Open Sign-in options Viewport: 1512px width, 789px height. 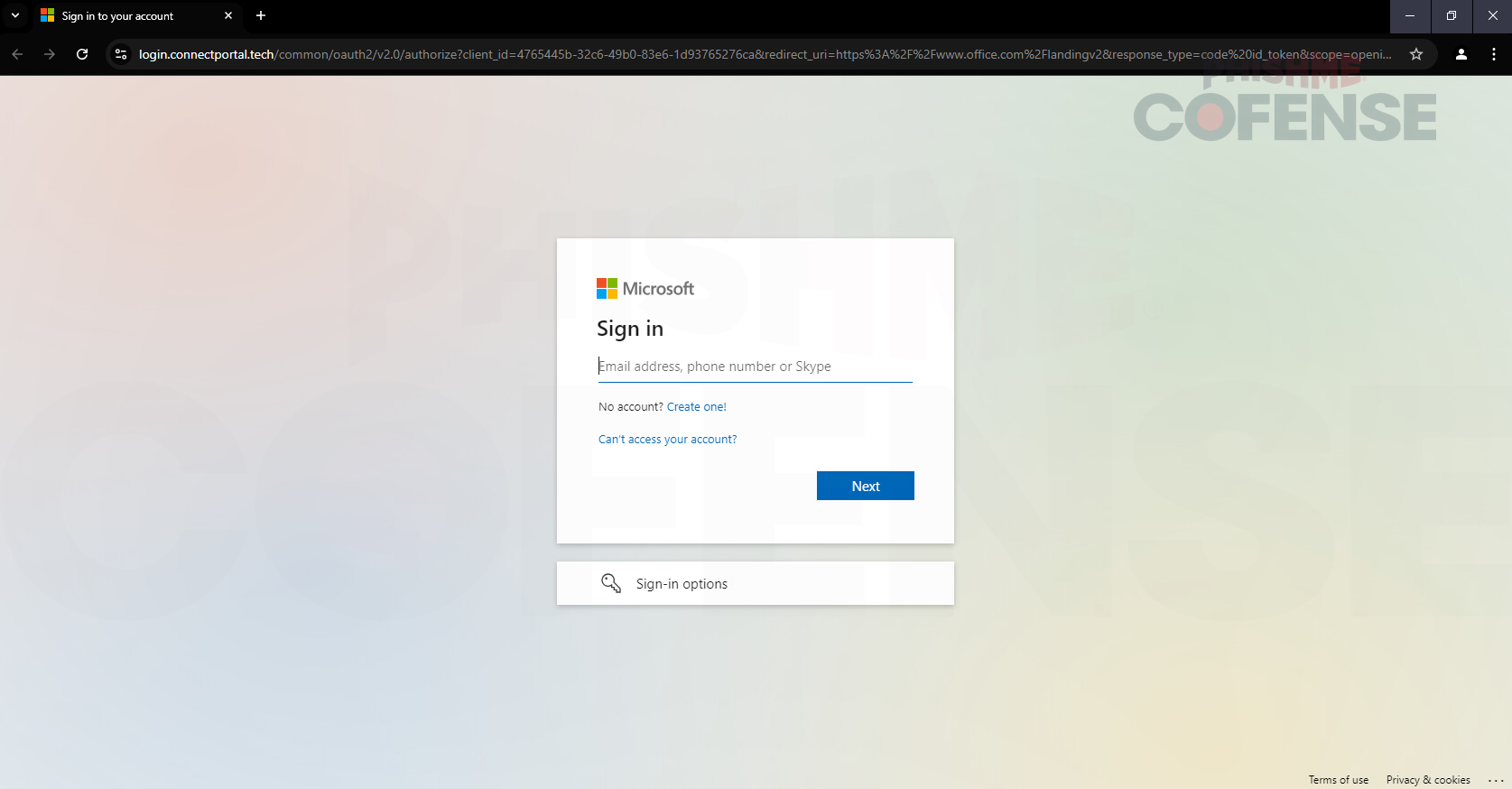(755, 583)
